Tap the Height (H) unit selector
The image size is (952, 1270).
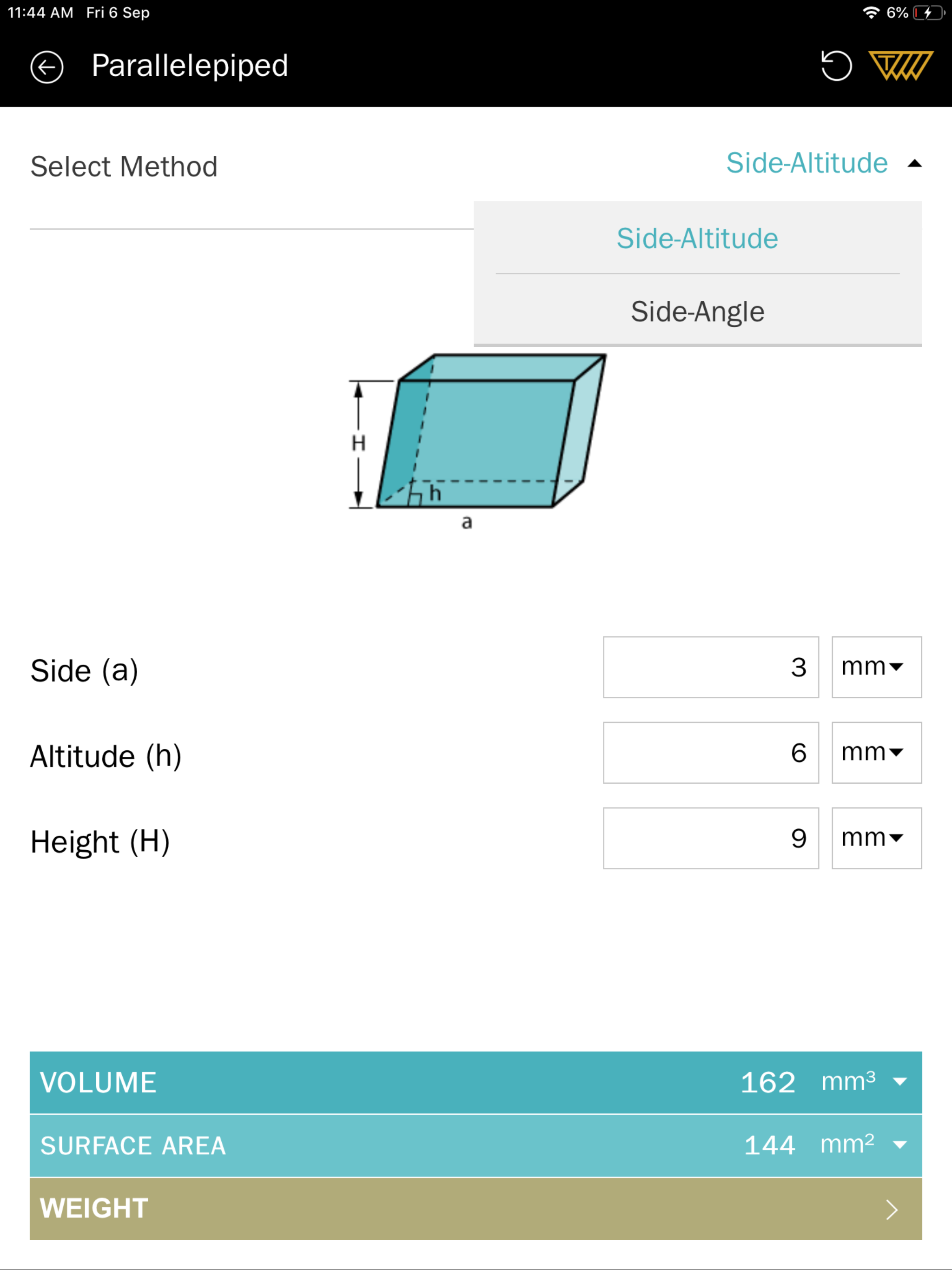875,838
